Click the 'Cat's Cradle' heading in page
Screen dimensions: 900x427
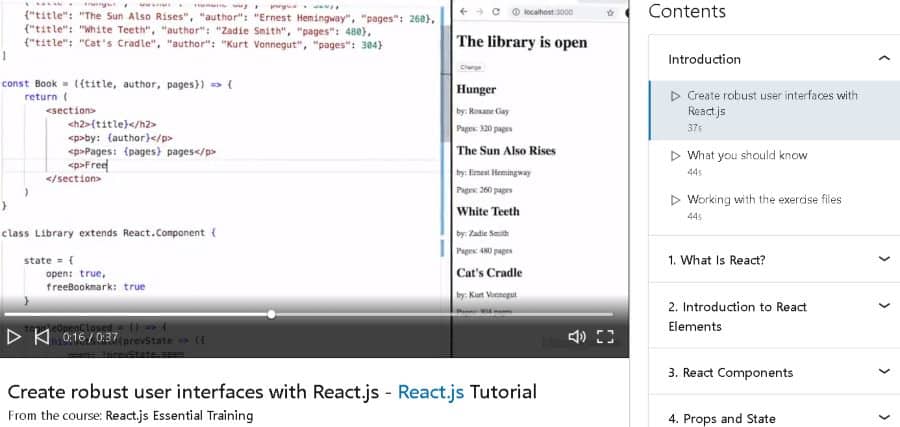point(489,273)
